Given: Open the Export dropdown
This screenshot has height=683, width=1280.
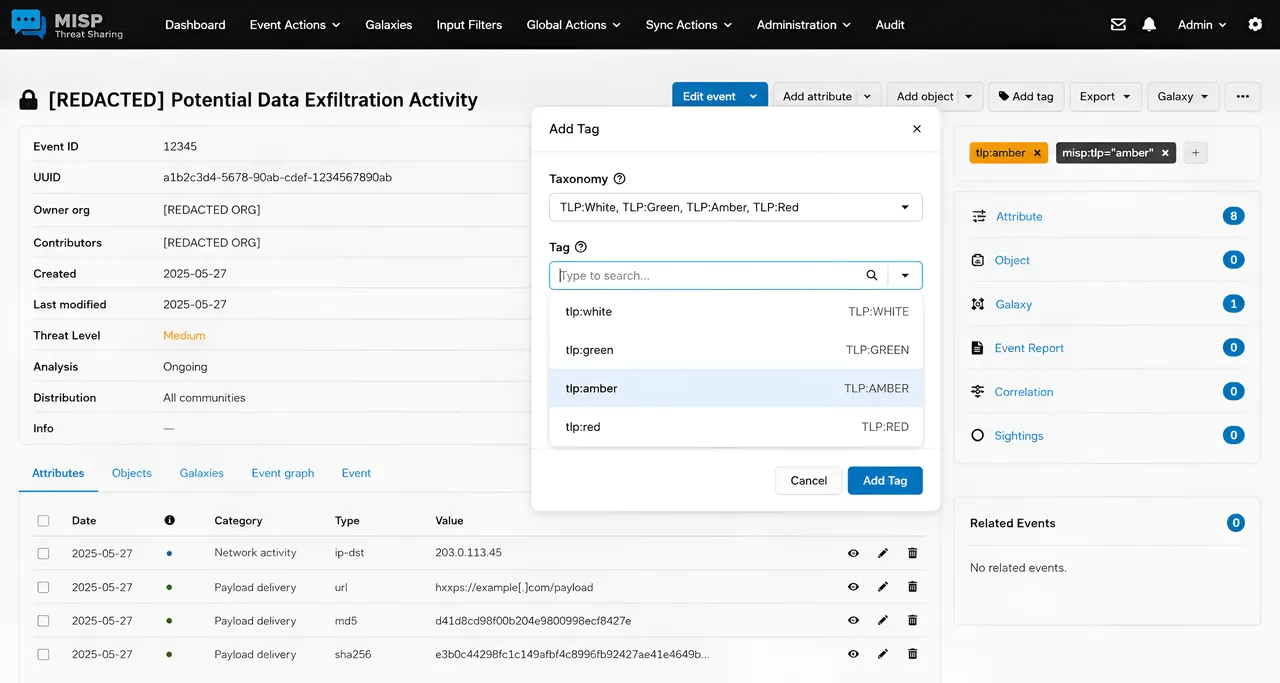Looking at the screenshot, I should tap(1105, 97).
